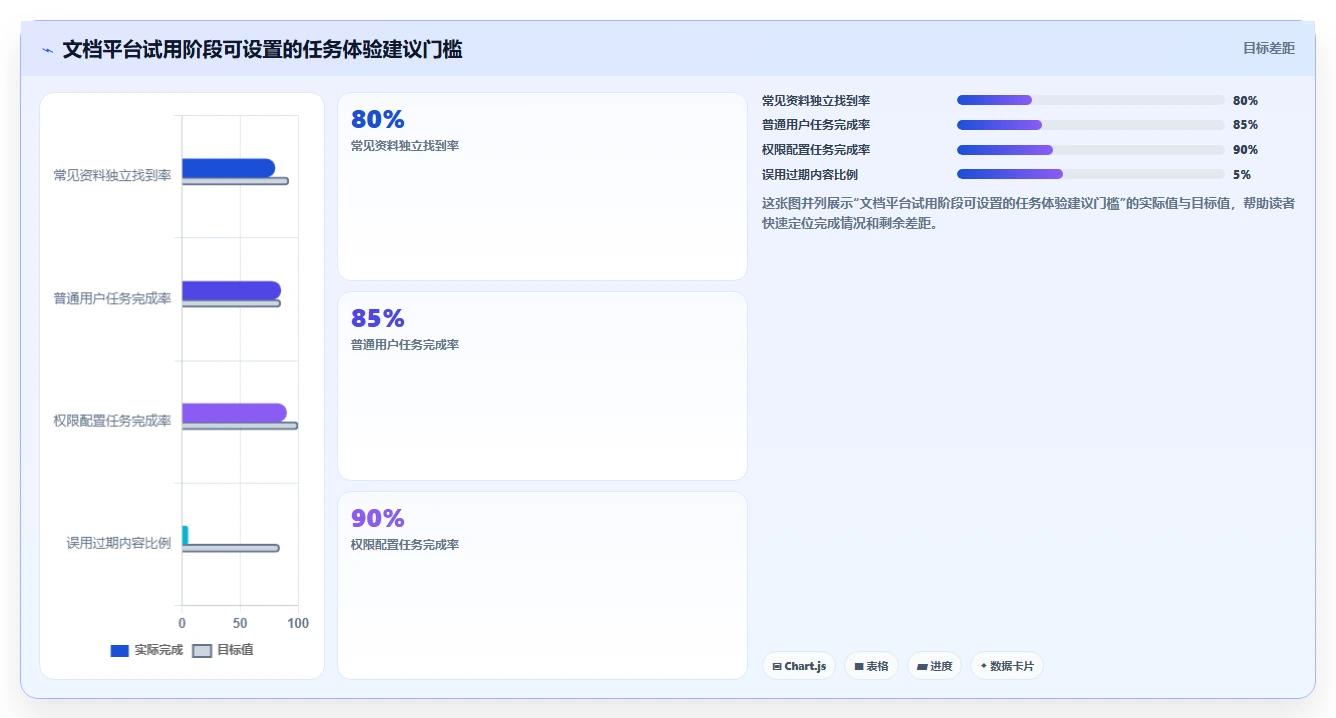Click the 目标差距 label in header

tap(1268, 48)
